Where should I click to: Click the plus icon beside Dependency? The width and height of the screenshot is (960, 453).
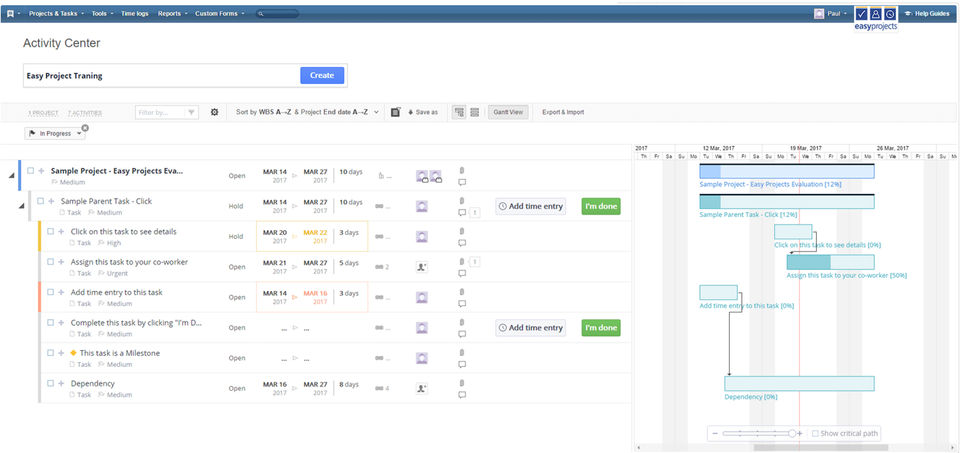61,383
